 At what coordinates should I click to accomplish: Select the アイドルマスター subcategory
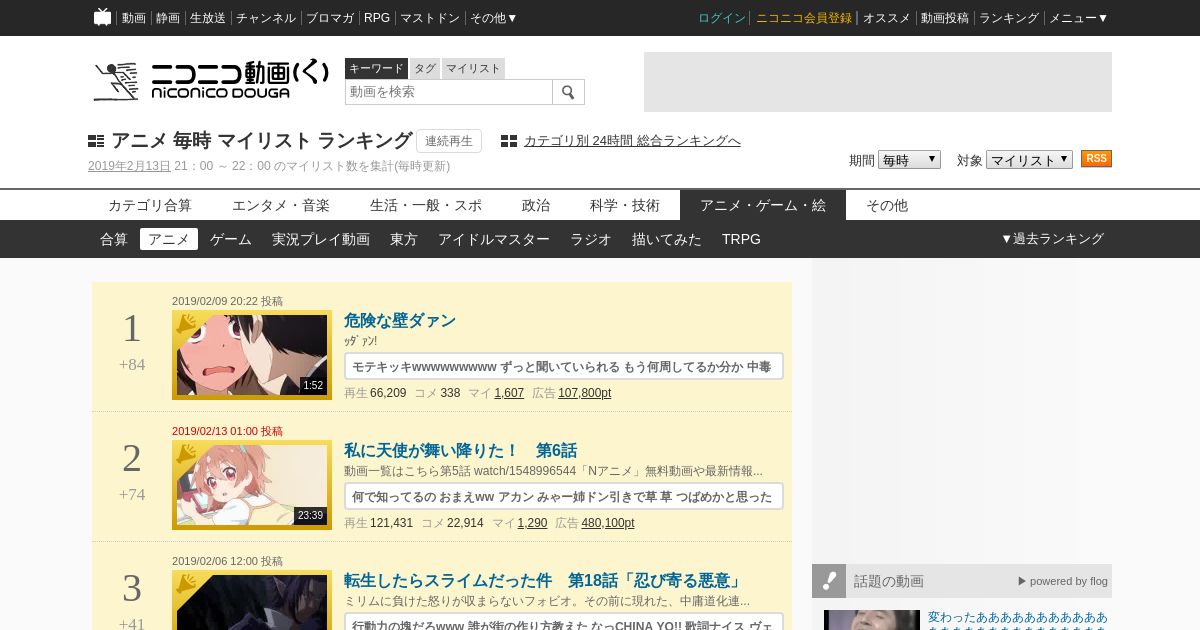(x=494, y=239)
